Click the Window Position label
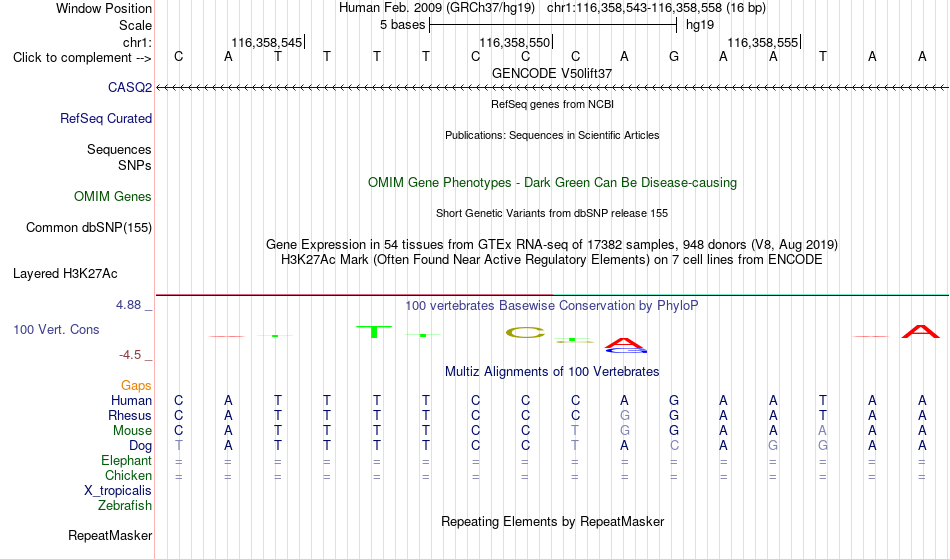Image resolution: width=950 pixels, height=559 pixels. click(104, 8)
